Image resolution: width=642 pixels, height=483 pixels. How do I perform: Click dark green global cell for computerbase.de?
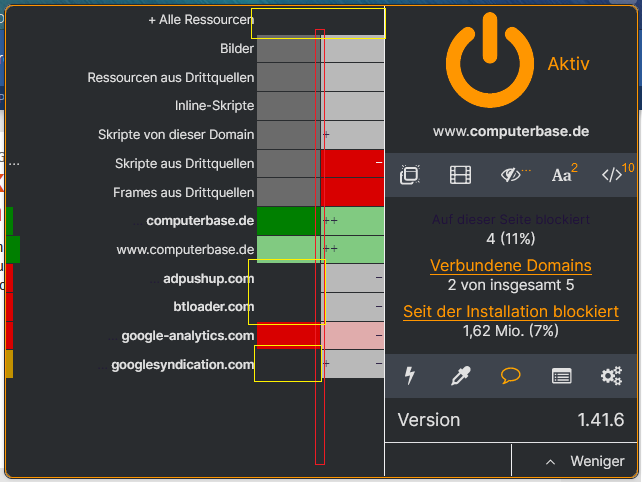coord(289,221)
